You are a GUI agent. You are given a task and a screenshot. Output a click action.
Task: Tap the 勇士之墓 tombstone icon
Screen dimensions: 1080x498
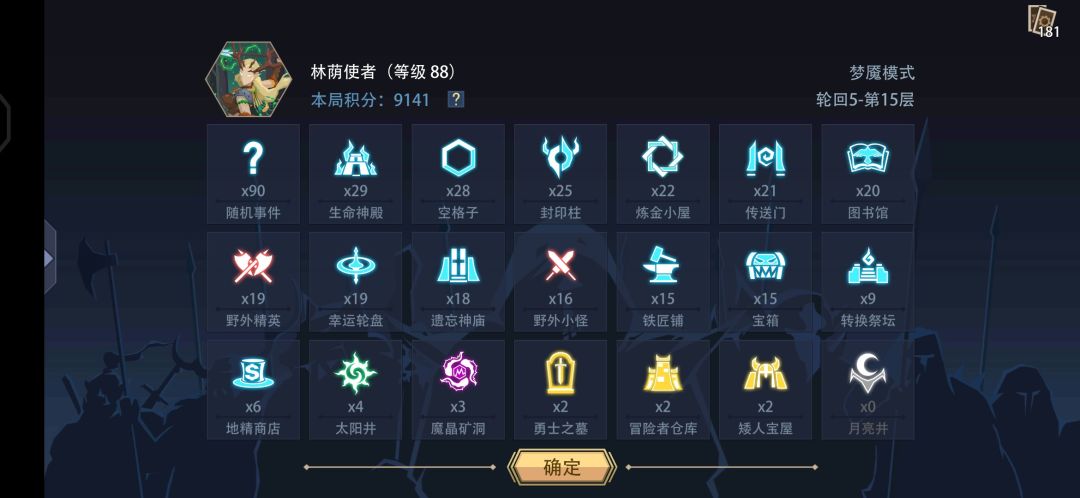coord(560,373)
